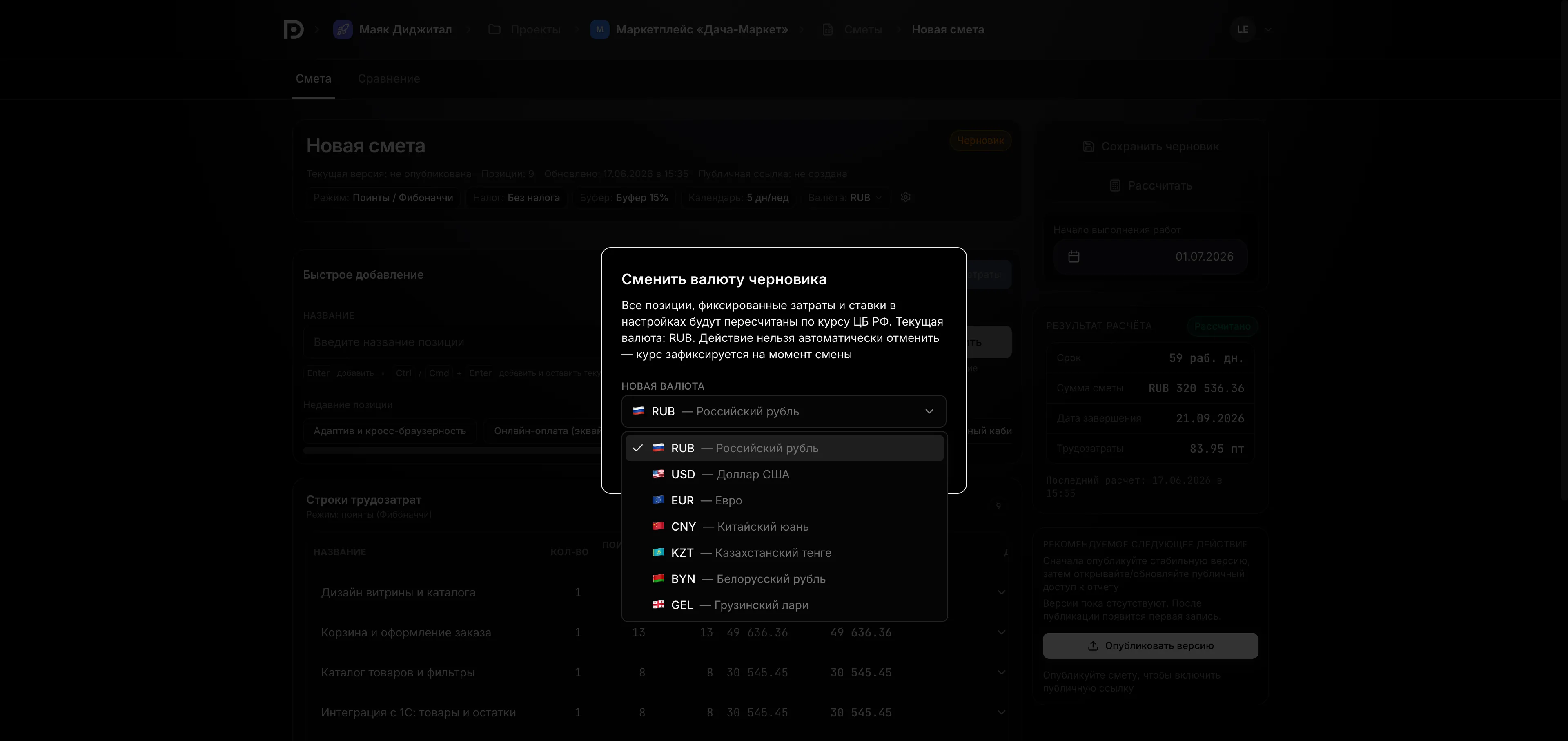Select RUB — Российский рубль option
Image resolution: width=1568 pixels, height=741 pixels.
(x=784, y=448)
